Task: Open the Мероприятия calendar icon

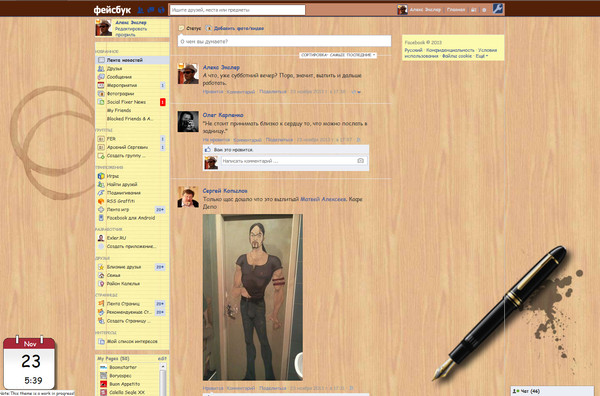Action: click(x=101, y=85)
